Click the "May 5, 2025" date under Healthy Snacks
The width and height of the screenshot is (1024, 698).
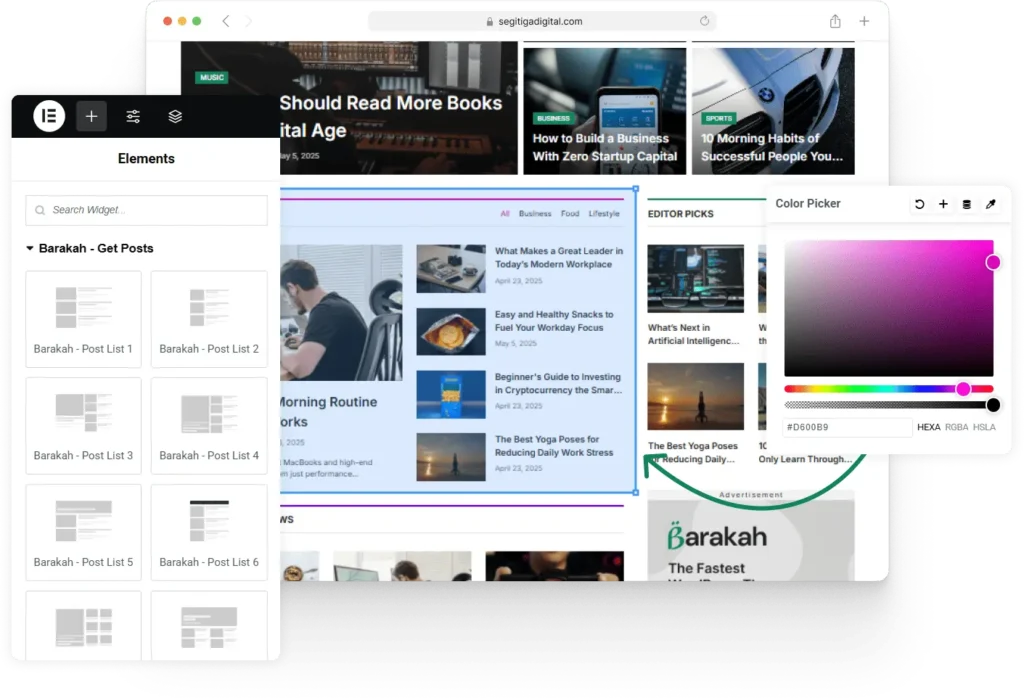pyautogui.click(x=516, y=343)
